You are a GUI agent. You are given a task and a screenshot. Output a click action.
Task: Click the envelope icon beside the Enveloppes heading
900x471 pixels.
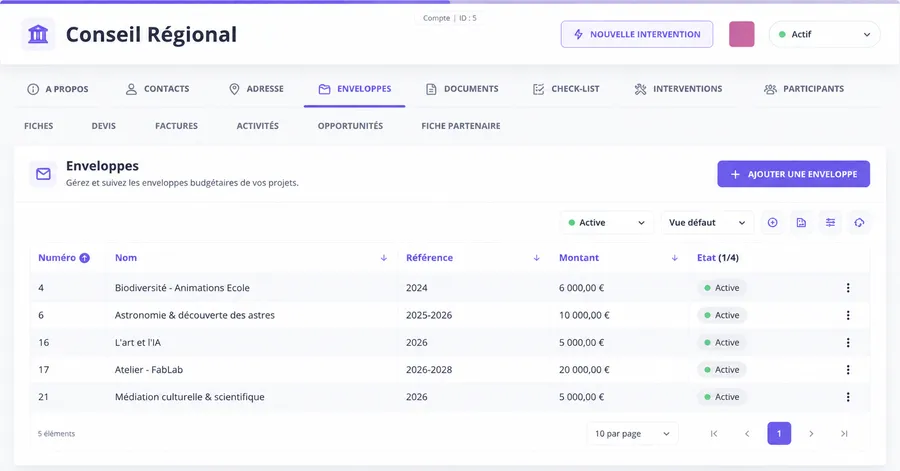click(44, 174)
